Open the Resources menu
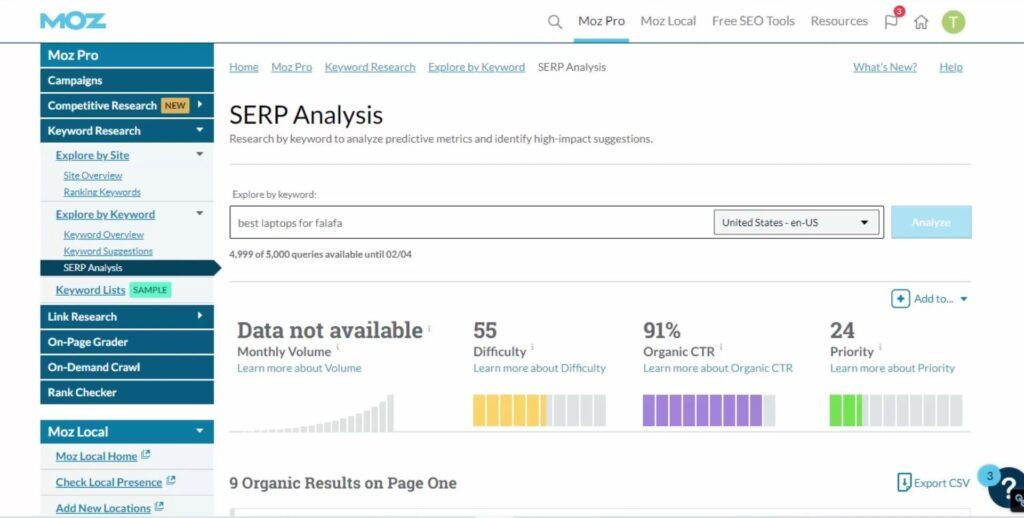 click(839, 21)
